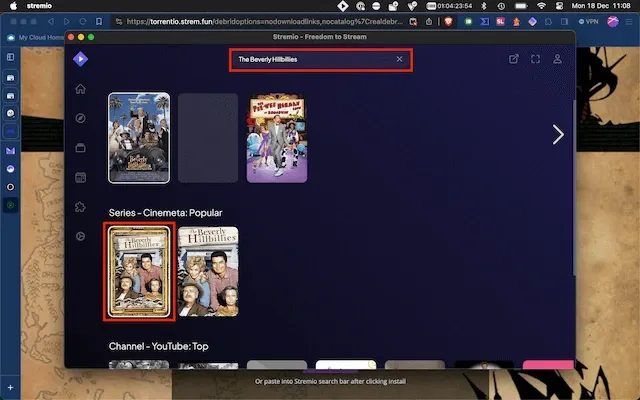Open second Beverly Hillbillies series poster

208,272
